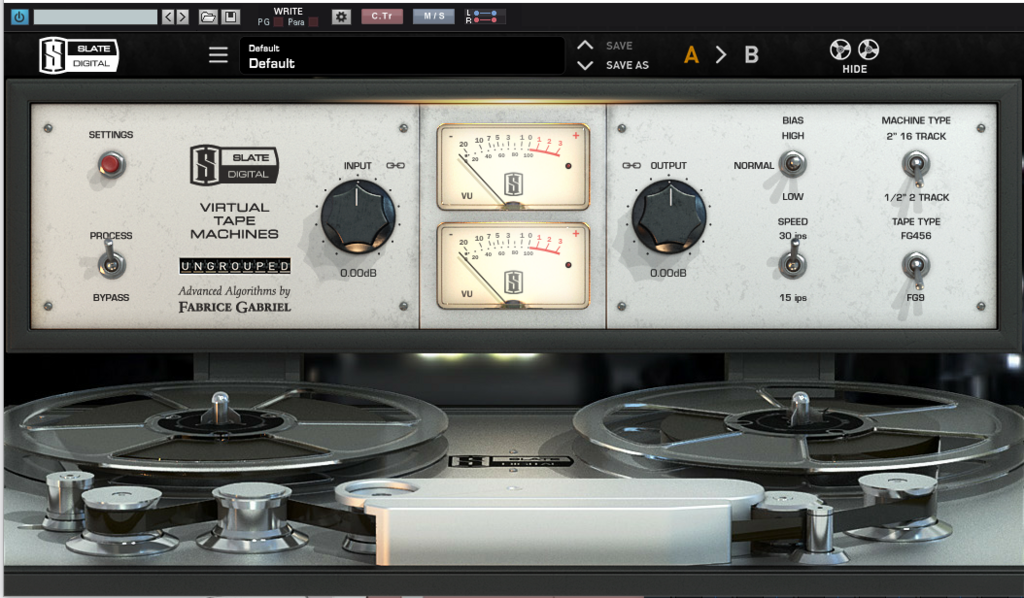Select FG9 tape type label
Screen dimensions: 1024x598
[x=916, y=297]
